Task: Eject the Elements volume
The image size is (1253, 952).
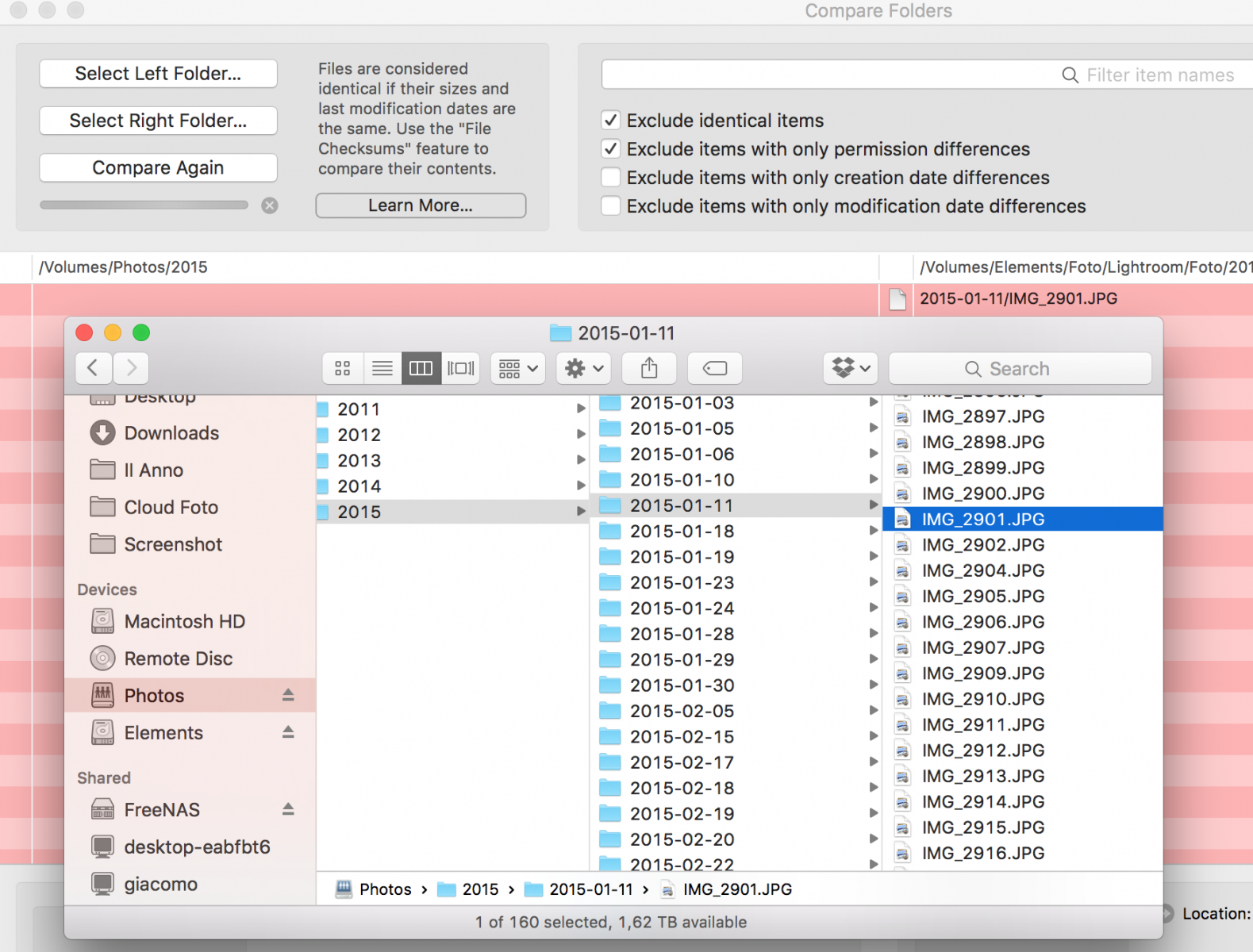Action: tap(288, 733)
